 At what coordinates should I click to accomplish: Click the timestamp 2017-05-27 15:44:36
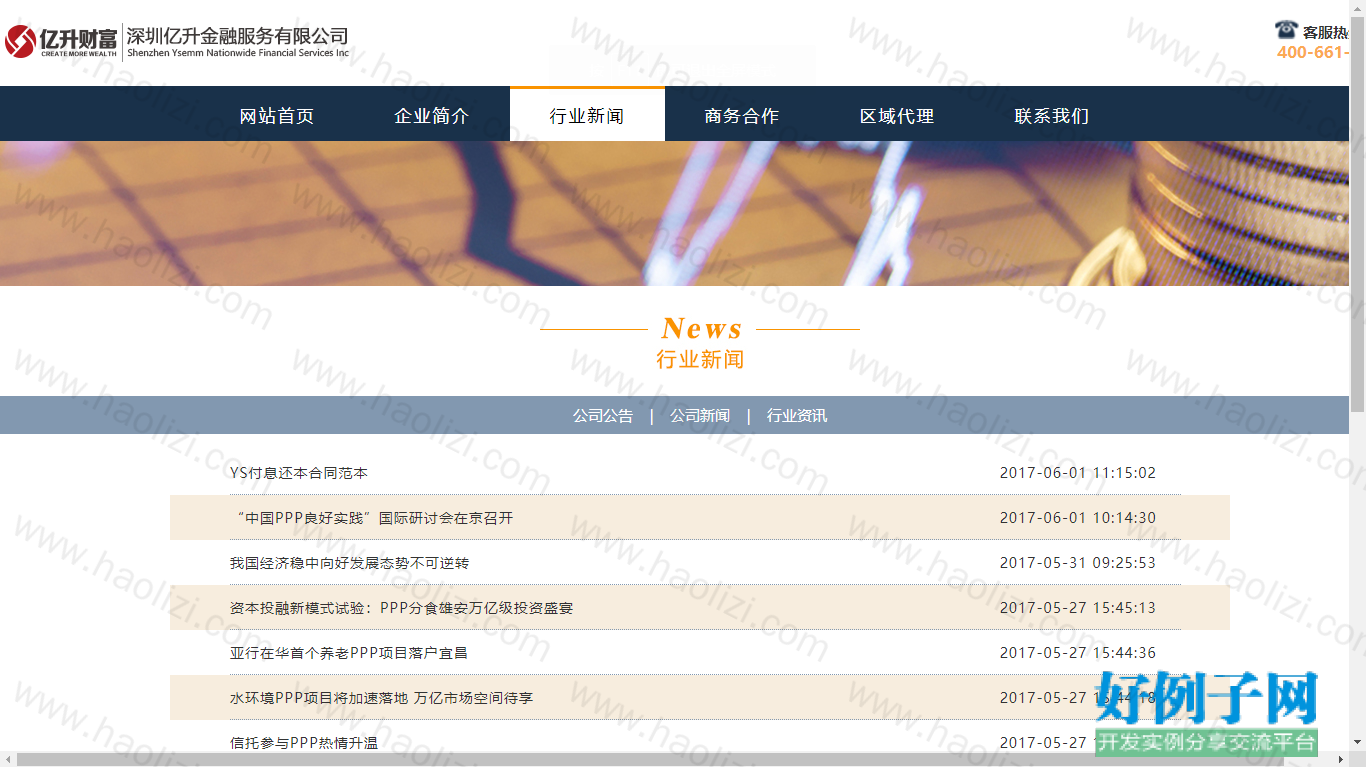click(x=1078, y=653)
